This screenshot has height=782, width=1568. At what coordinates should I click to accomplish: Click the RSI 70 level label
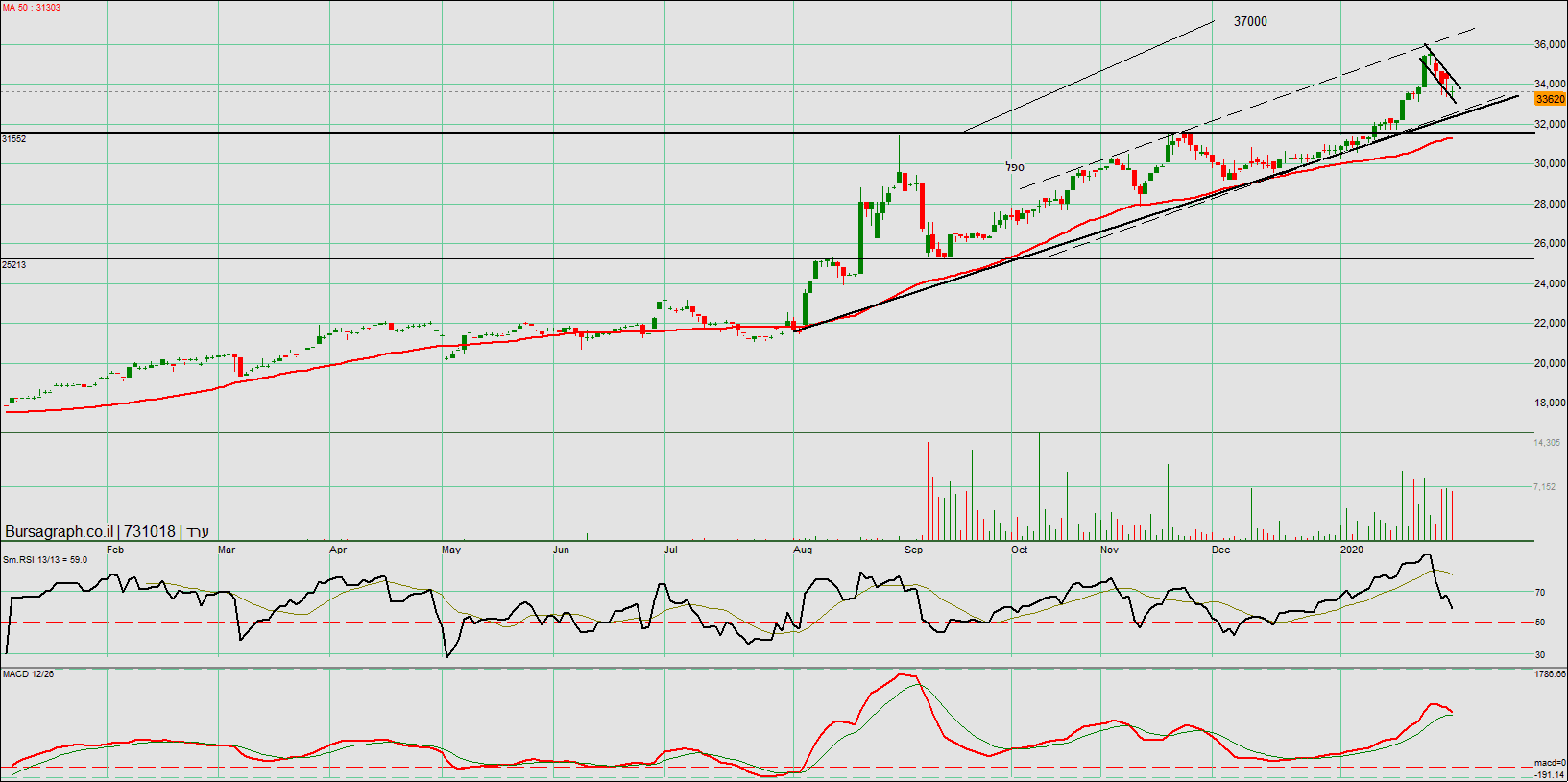pyautogui.click(x=1540, y=593)
